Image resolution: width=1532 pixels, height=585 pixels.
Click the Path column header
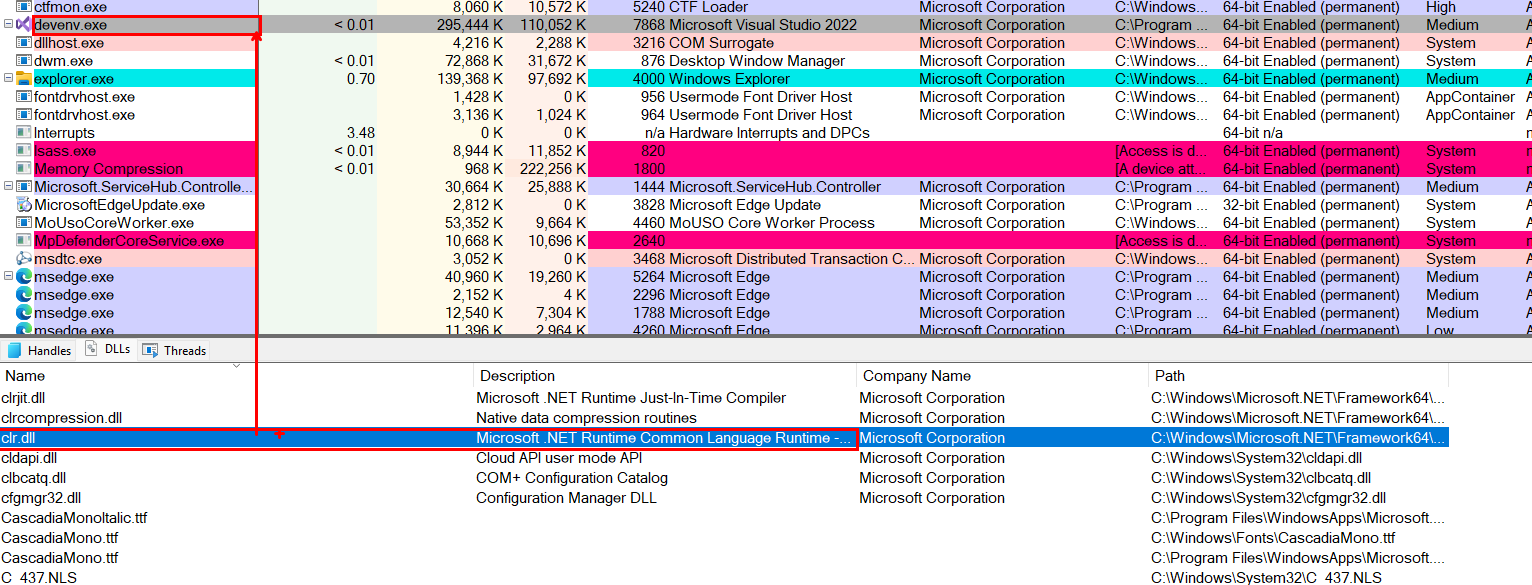click(x=1169, y=376)
